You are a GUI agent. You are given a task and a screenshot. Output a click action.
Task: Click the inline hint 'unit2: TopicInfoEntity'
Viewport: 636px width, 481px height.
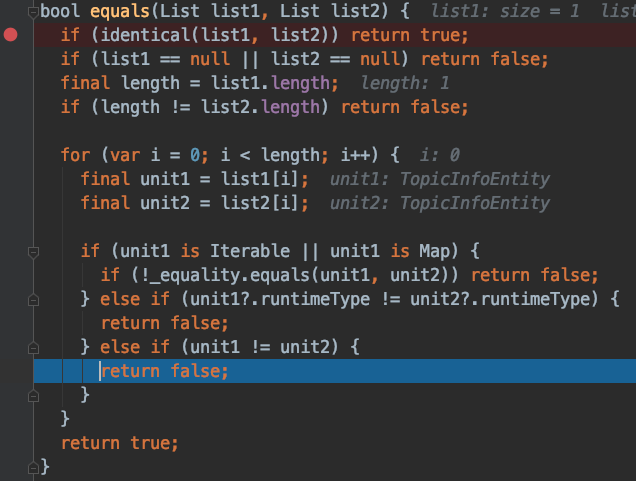(440, 203)
